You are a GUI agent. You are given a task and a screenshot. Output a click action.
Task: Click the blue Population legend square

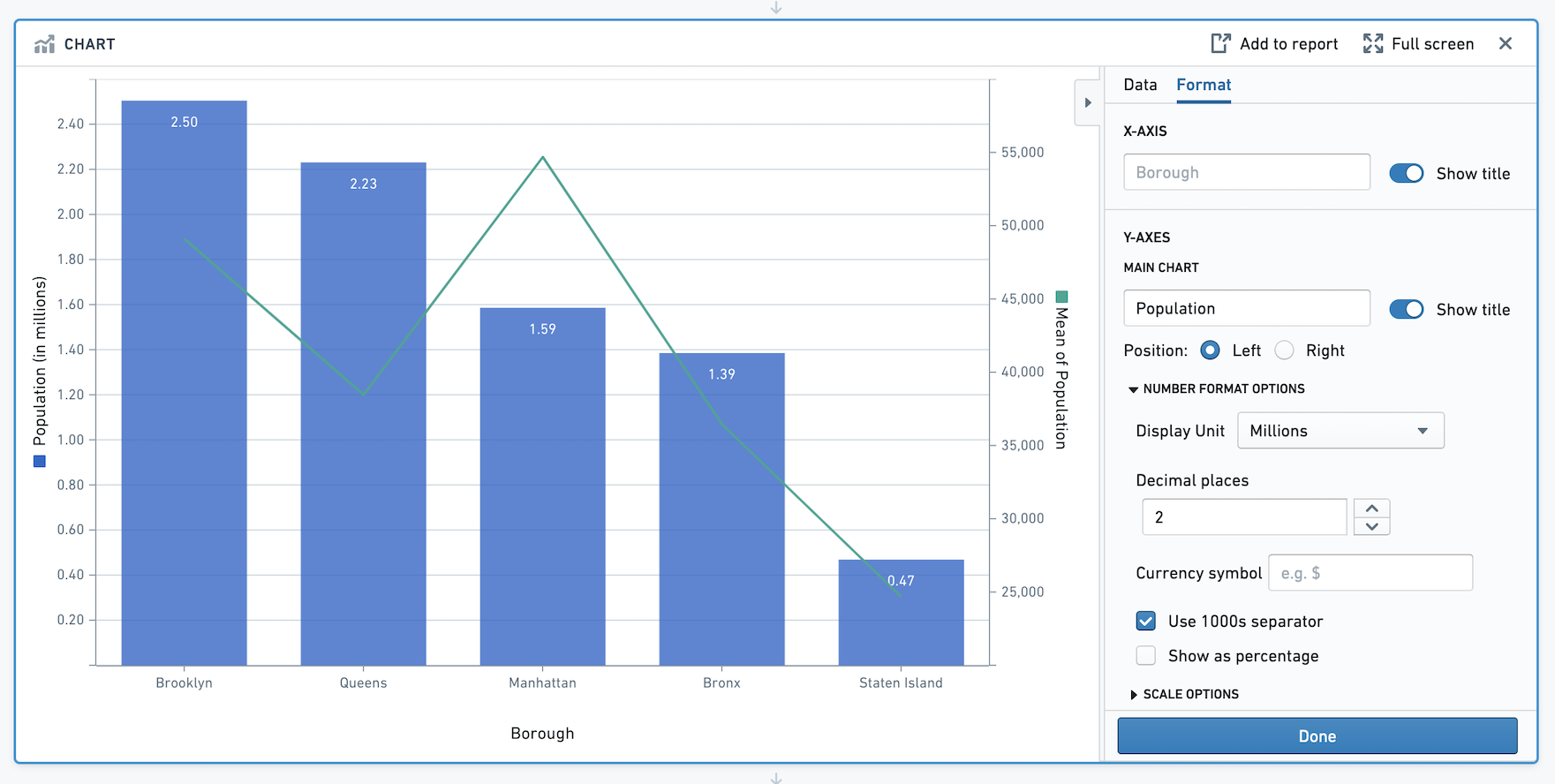coord(39,461)
